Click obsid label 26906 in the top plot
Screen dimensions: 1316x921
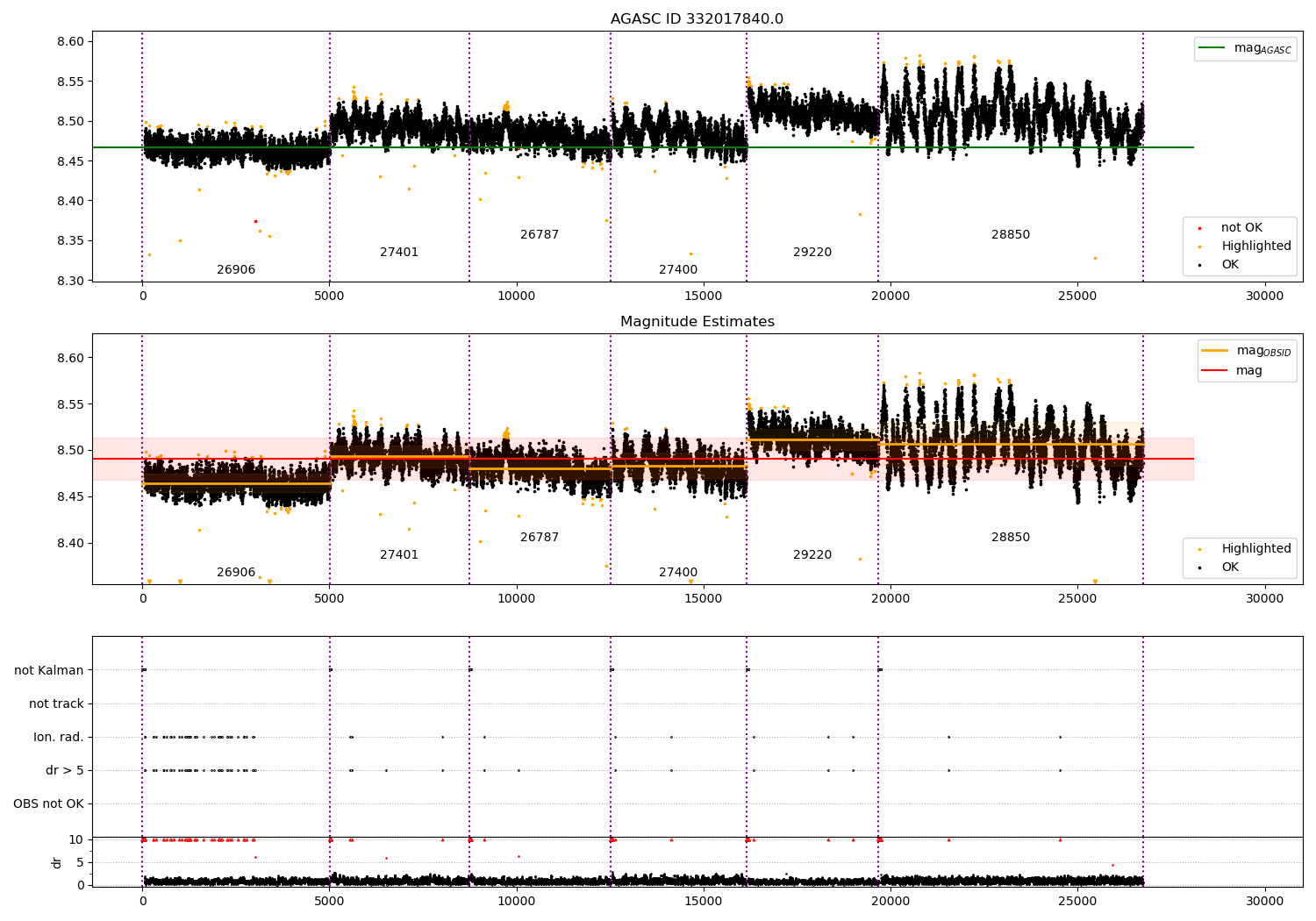(236, 270)
